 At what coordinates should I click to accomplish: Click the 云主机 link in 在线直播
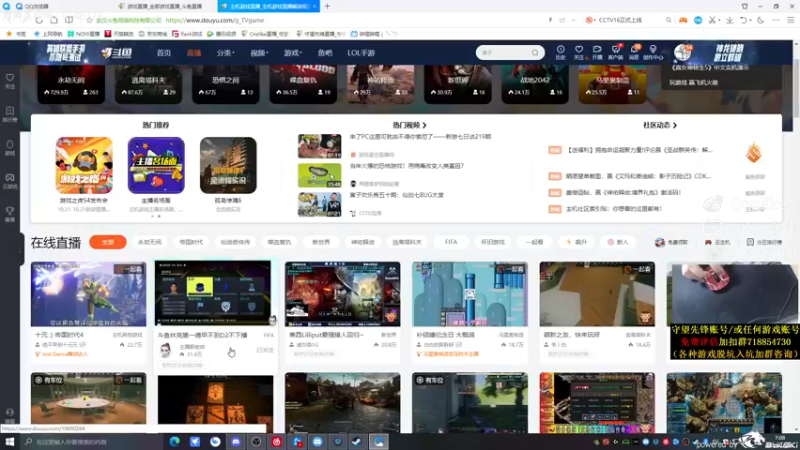point(717,242)
